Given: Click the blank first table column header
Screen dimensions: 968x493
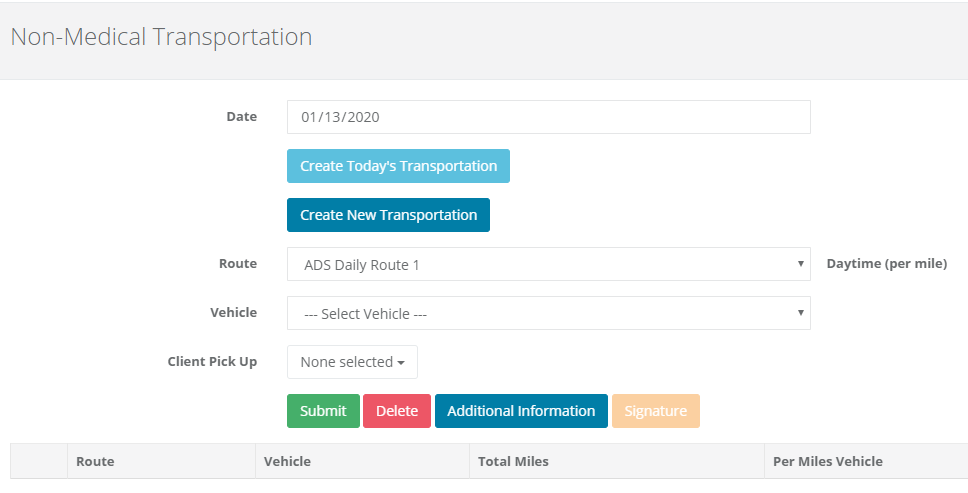Looking at the screenshot, I should point(39,461).
